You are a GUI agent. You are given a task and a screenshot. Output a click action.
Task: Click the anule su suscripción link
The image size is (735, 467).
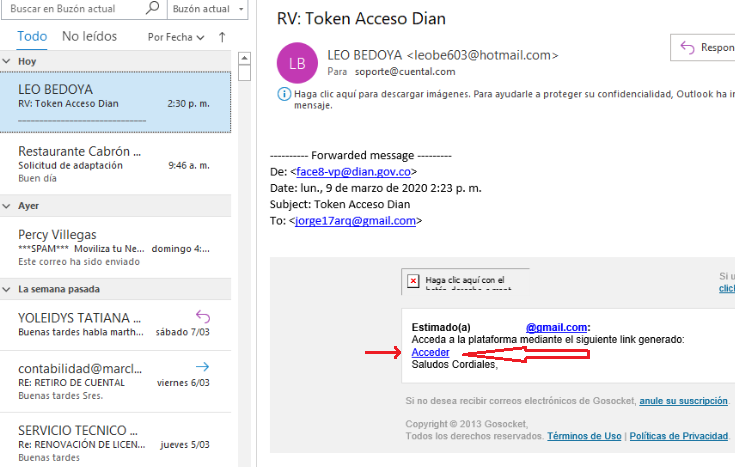683,401
